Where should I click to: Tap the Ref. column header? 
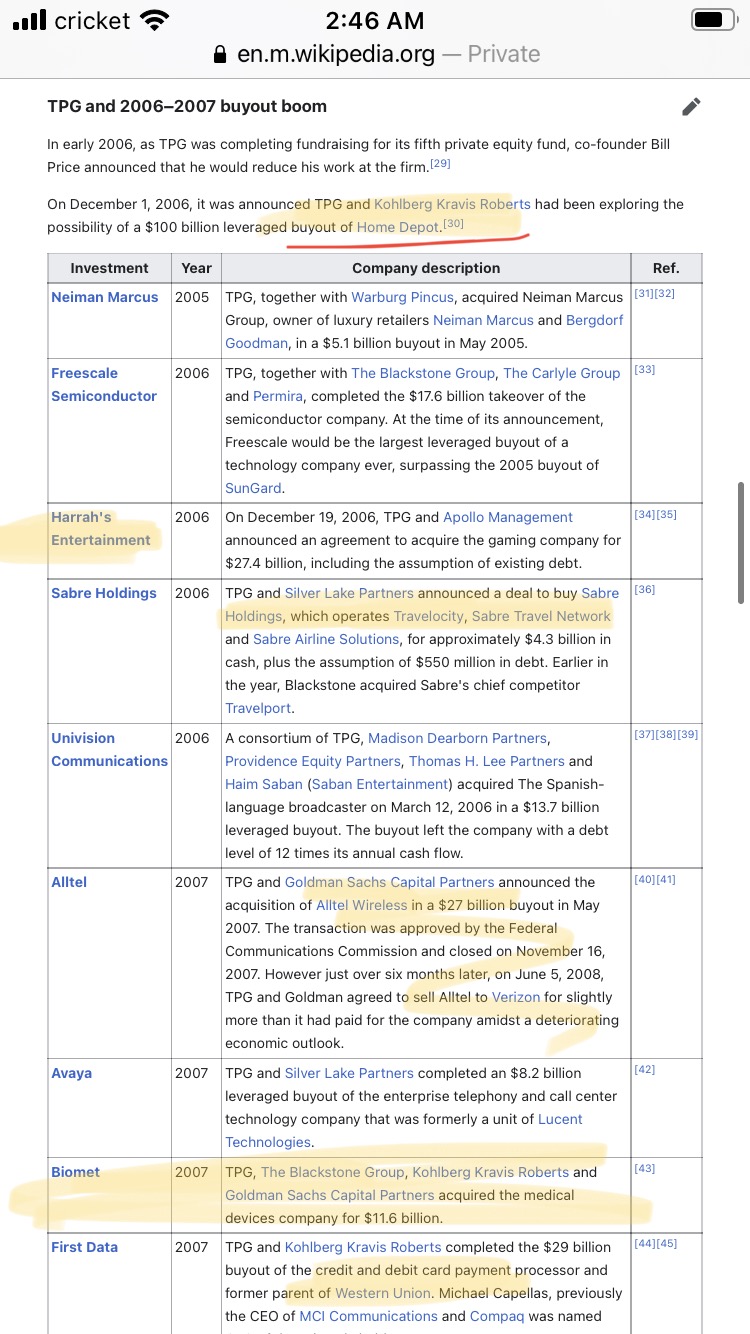666,268
